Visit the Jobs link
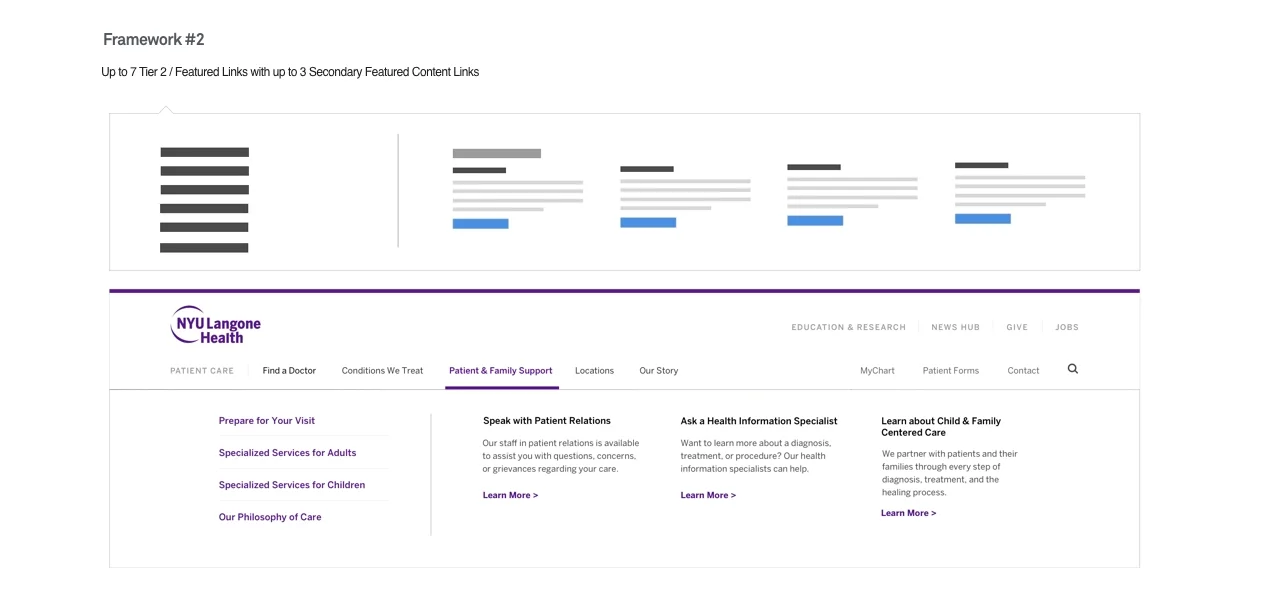The width and height of the screenshot is (1280, 600). 1067,327
